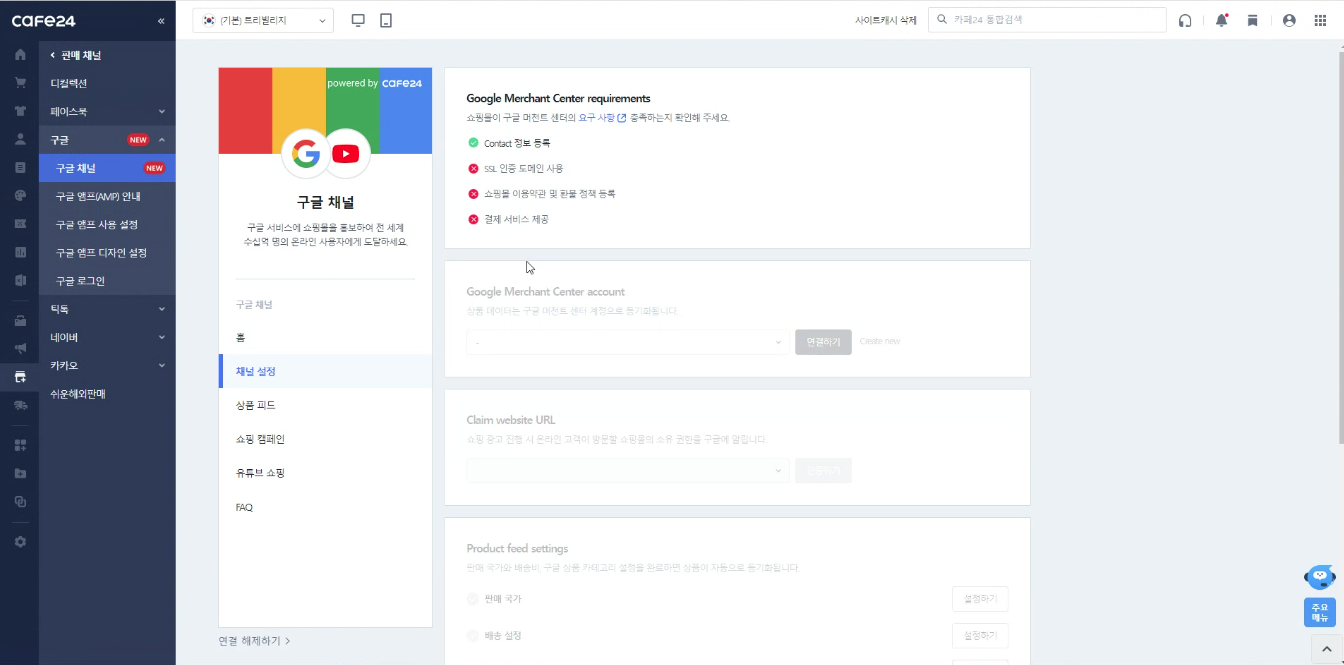1344x665 pixels.
Task: Open the home icon in left rail
Action: coord(20,54)
